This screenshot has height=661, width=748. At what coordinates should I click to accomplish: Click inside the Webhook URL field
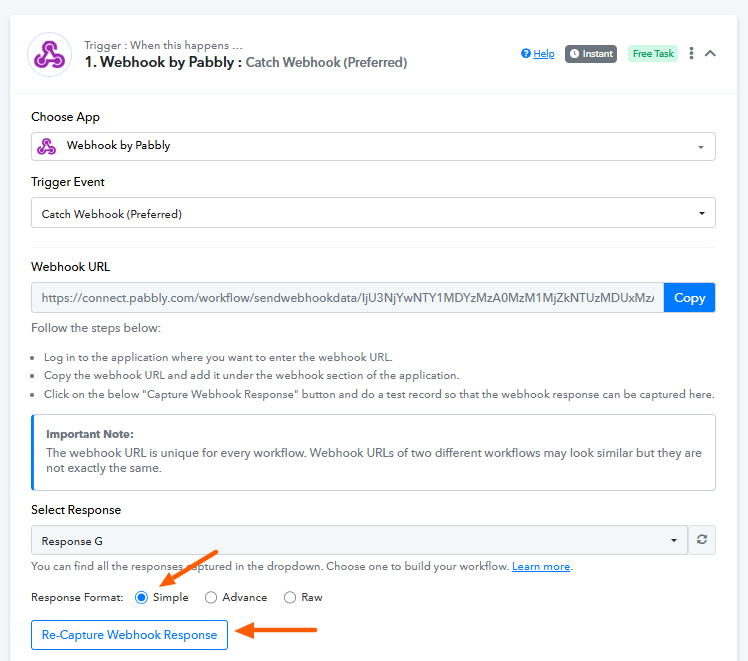(x=347, y=298)
